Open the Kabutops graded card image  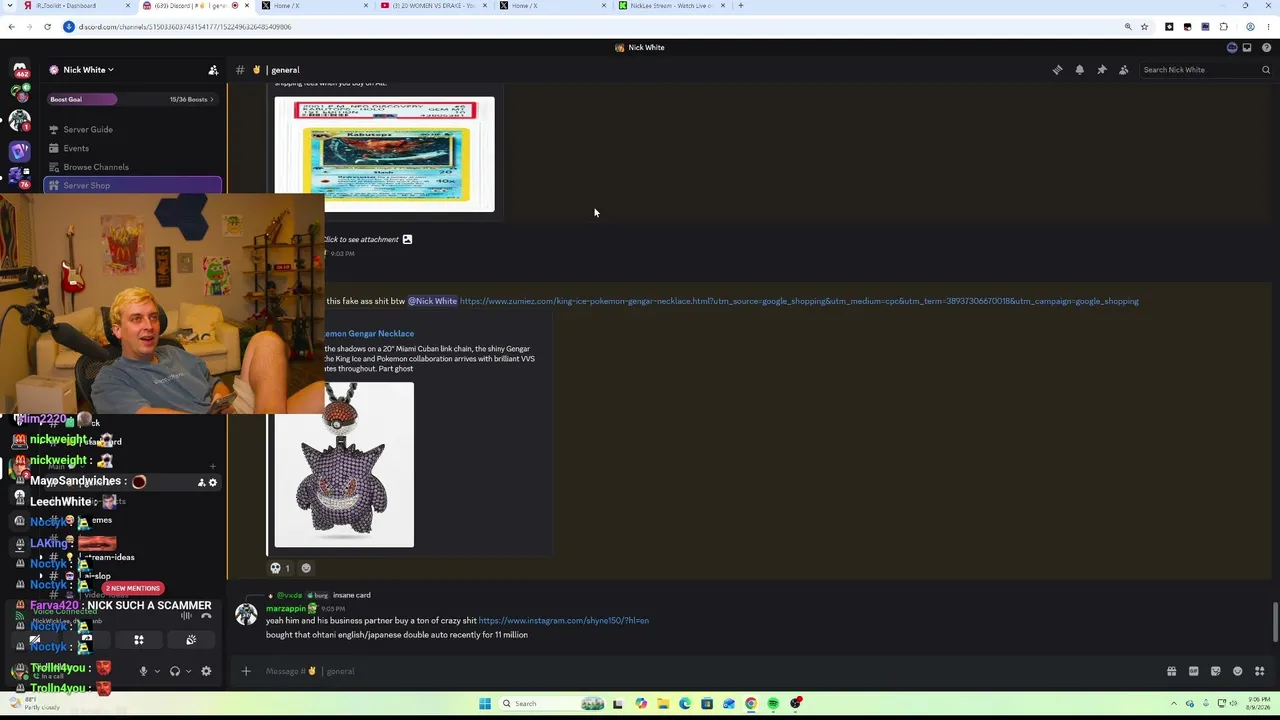pos(384,154)
